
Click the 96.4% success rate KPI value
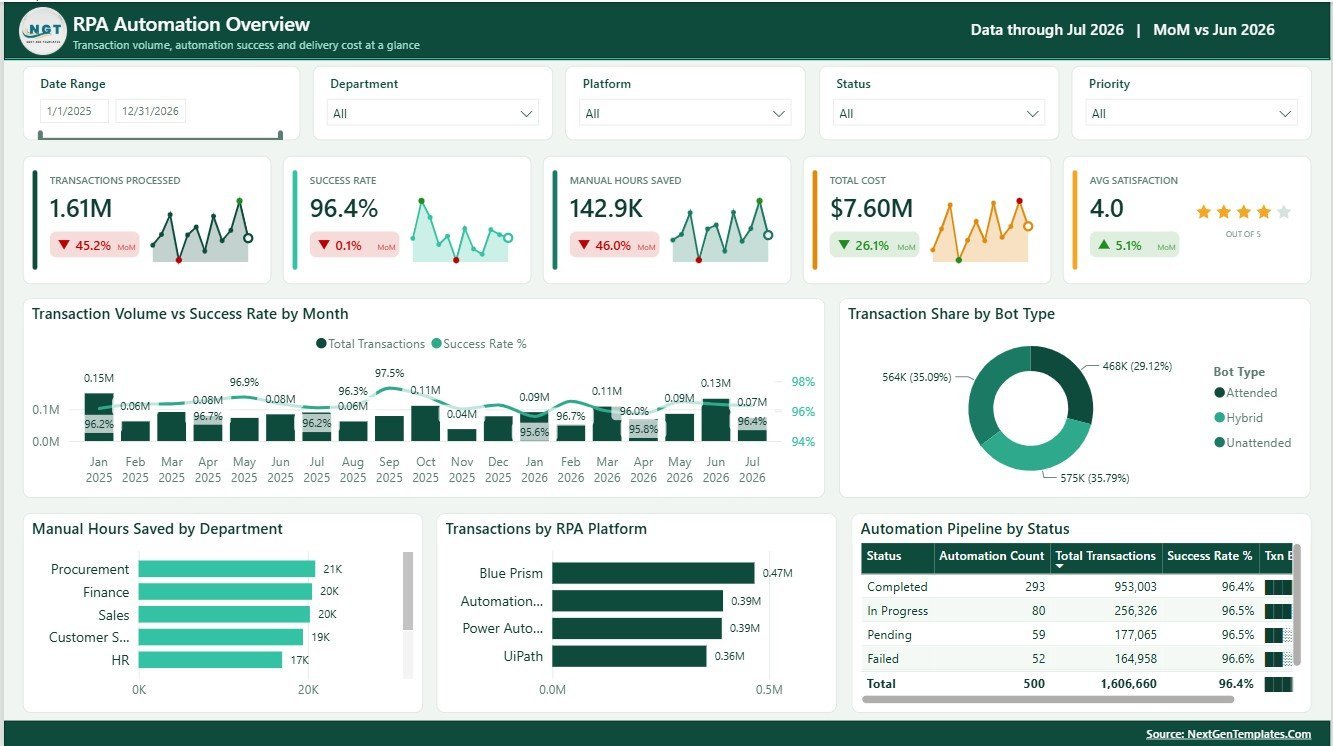coord(344,209)
